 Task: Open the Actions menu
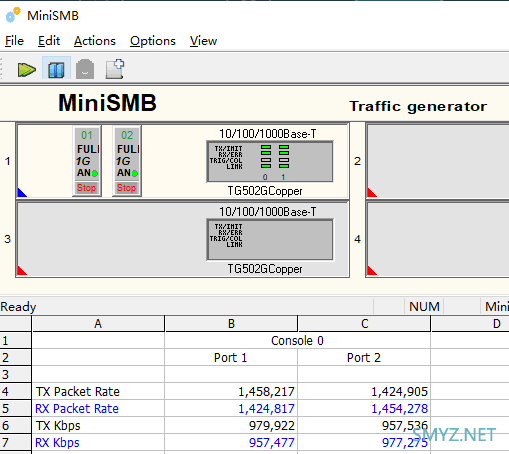point(95,41)
